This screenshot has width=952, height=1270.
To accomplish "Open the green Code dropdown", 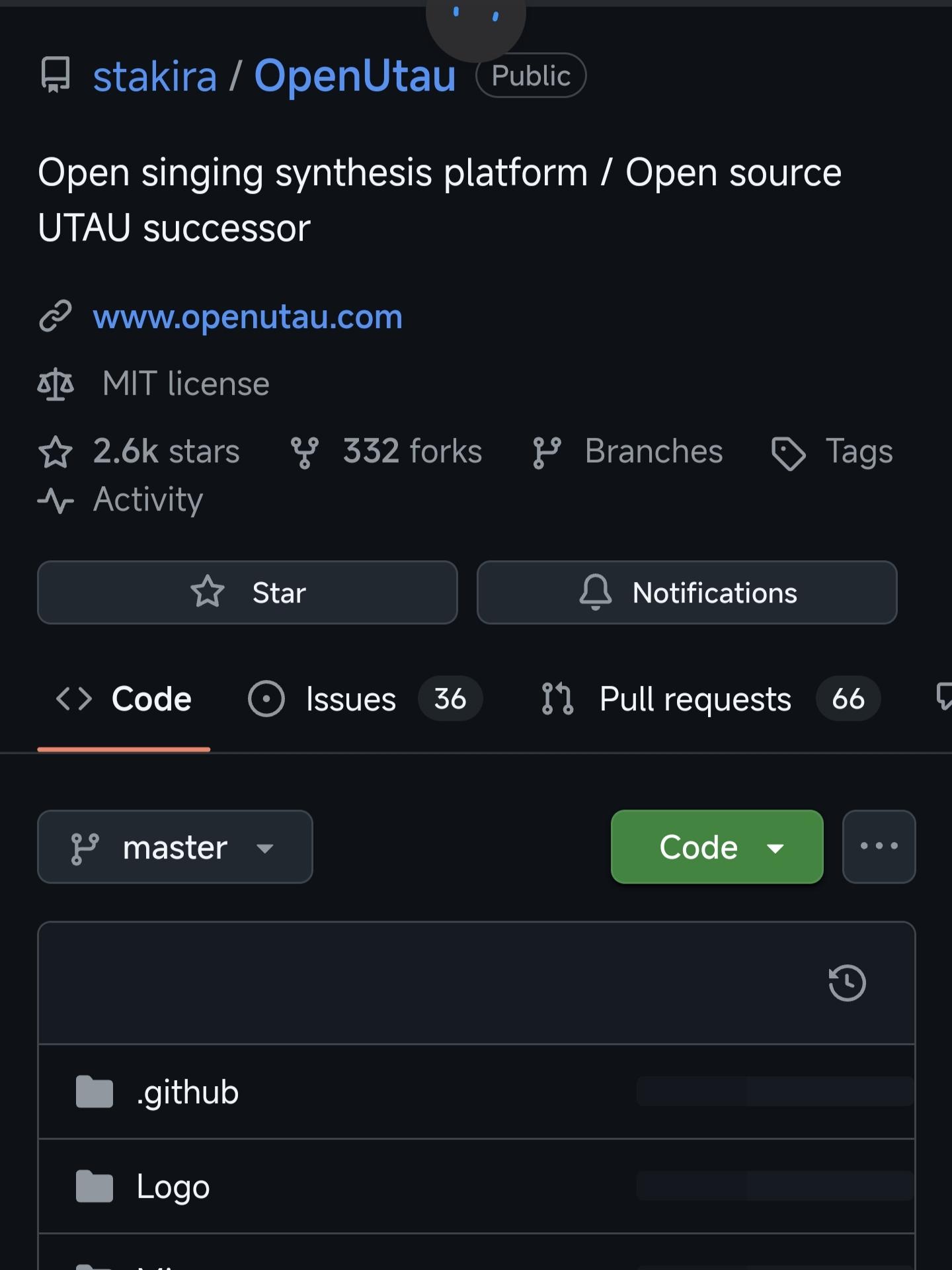I will tap(717, 847).
